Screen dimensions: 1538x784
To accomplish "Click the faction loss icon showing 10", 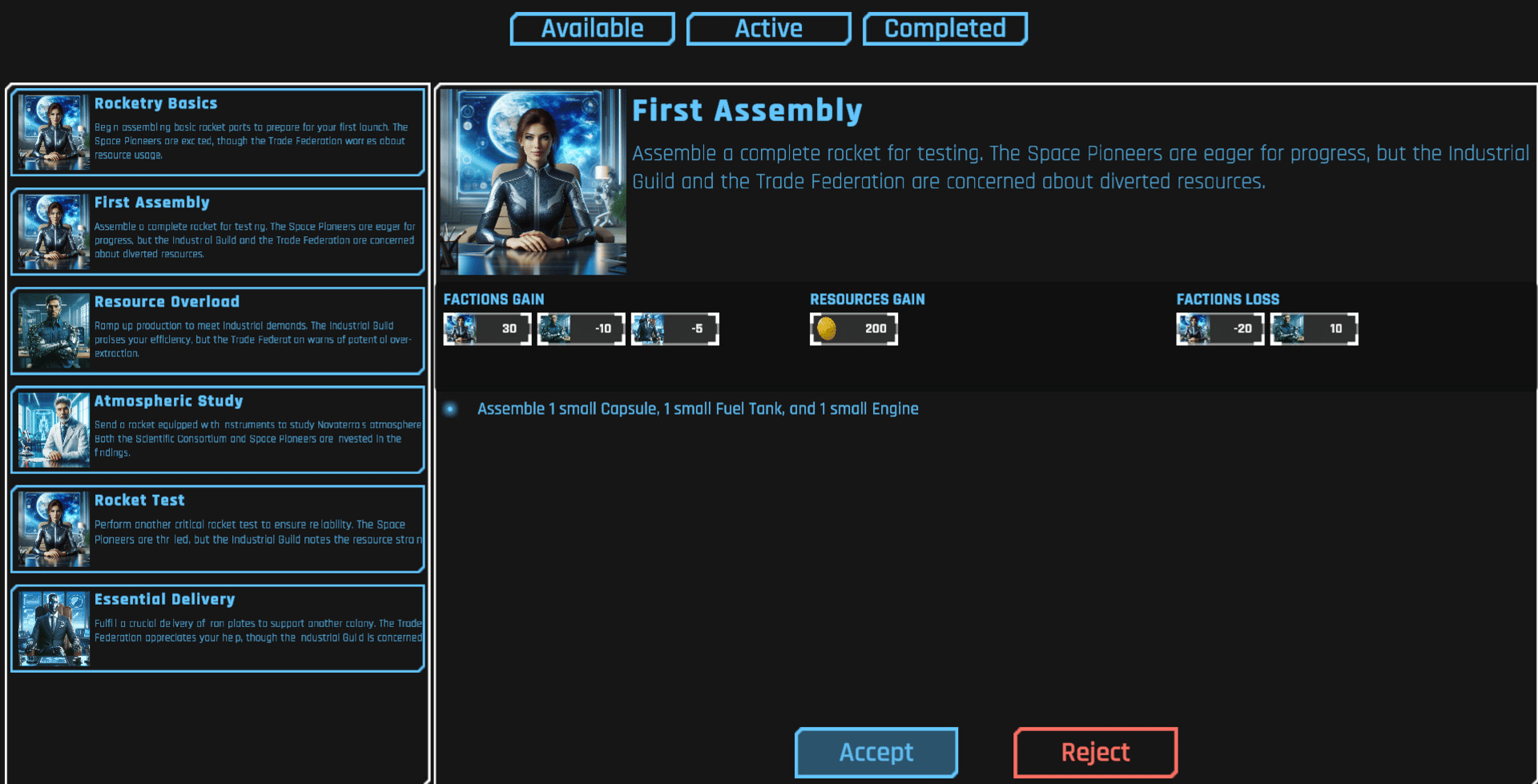I will pos(1287,329).
